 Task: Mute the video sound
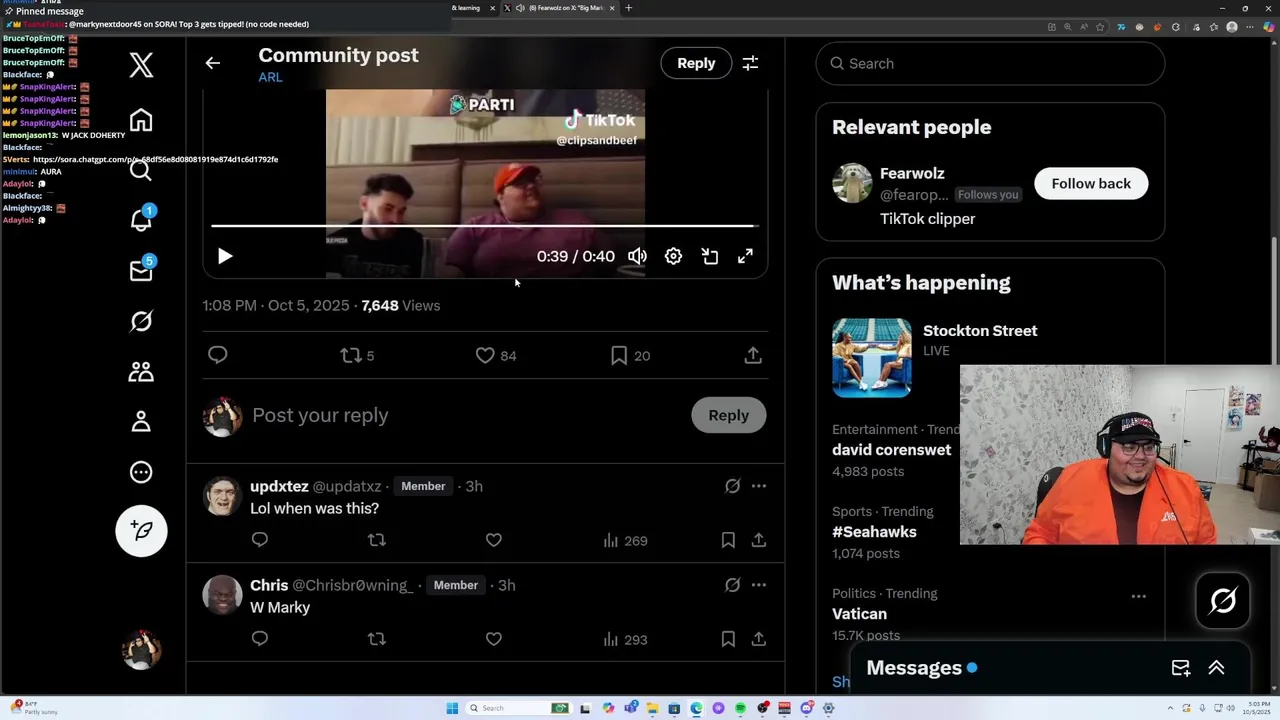coord(637,256)
